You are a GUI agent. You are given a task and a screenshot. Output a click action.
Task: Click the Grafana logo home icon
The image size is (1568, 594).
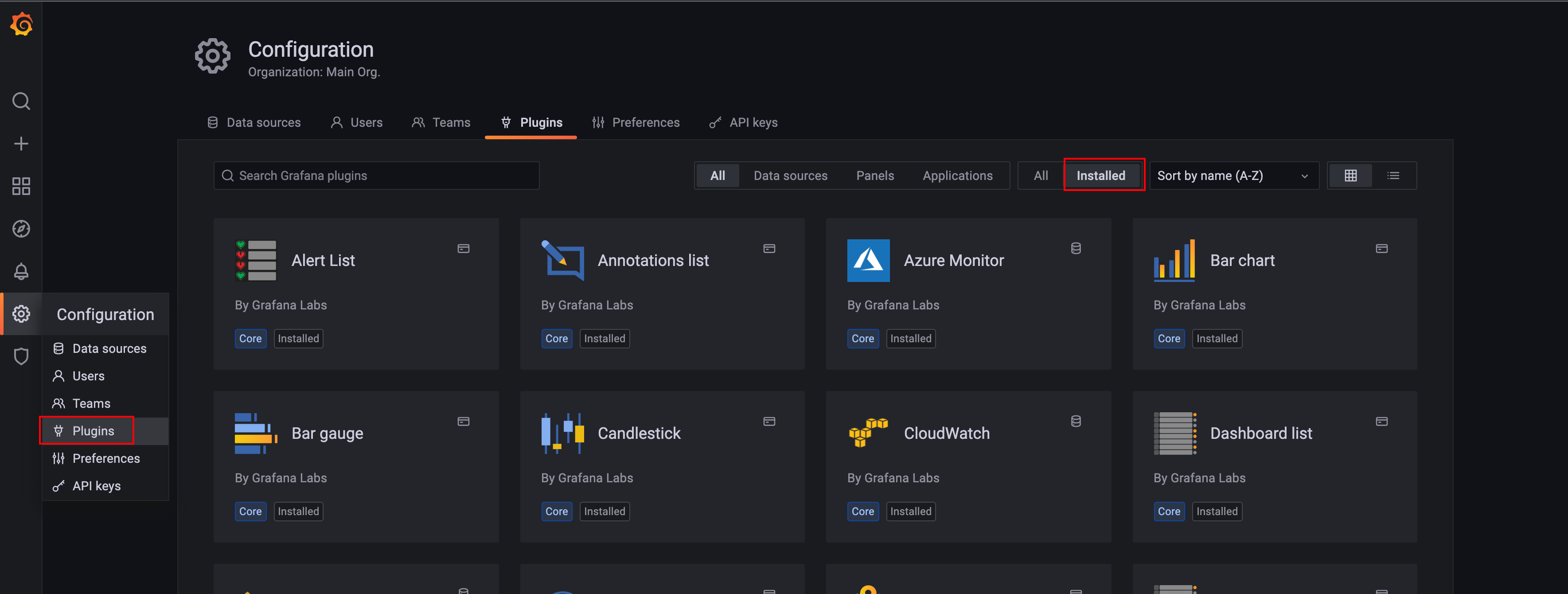tap(21, 24)
